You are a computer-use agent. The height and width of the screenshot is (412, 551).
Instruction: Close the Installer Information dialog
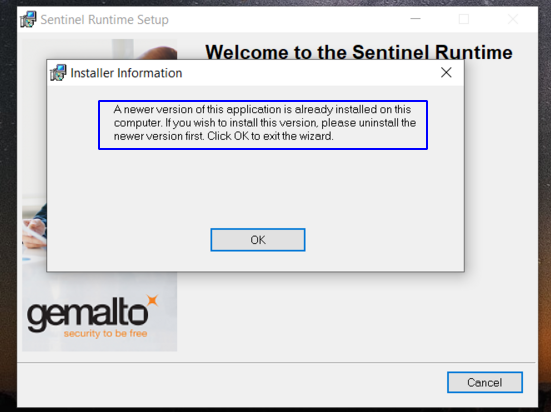point(446,72)
